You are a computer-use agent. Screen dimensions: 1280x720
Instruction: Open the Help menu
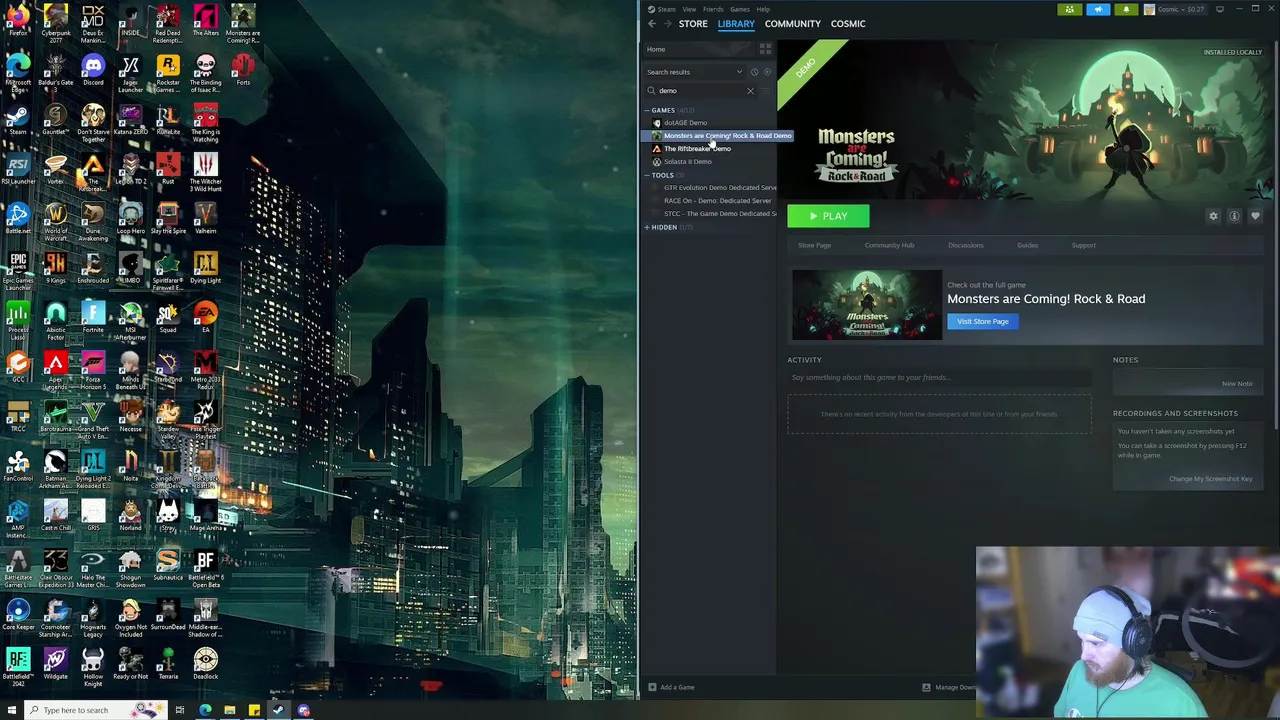click(x=763, y=9)
